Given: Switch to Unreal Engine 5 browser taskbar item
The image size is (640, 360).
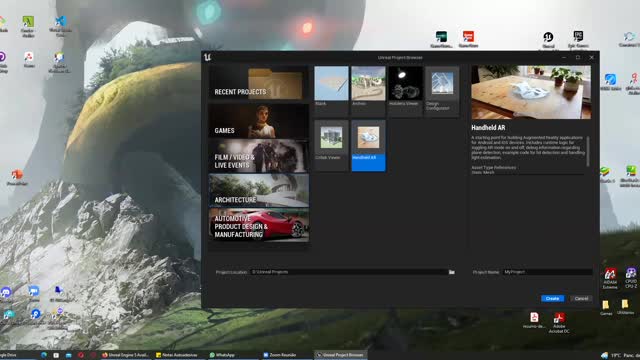Looking at the screenshot, I should pos(125,355).
